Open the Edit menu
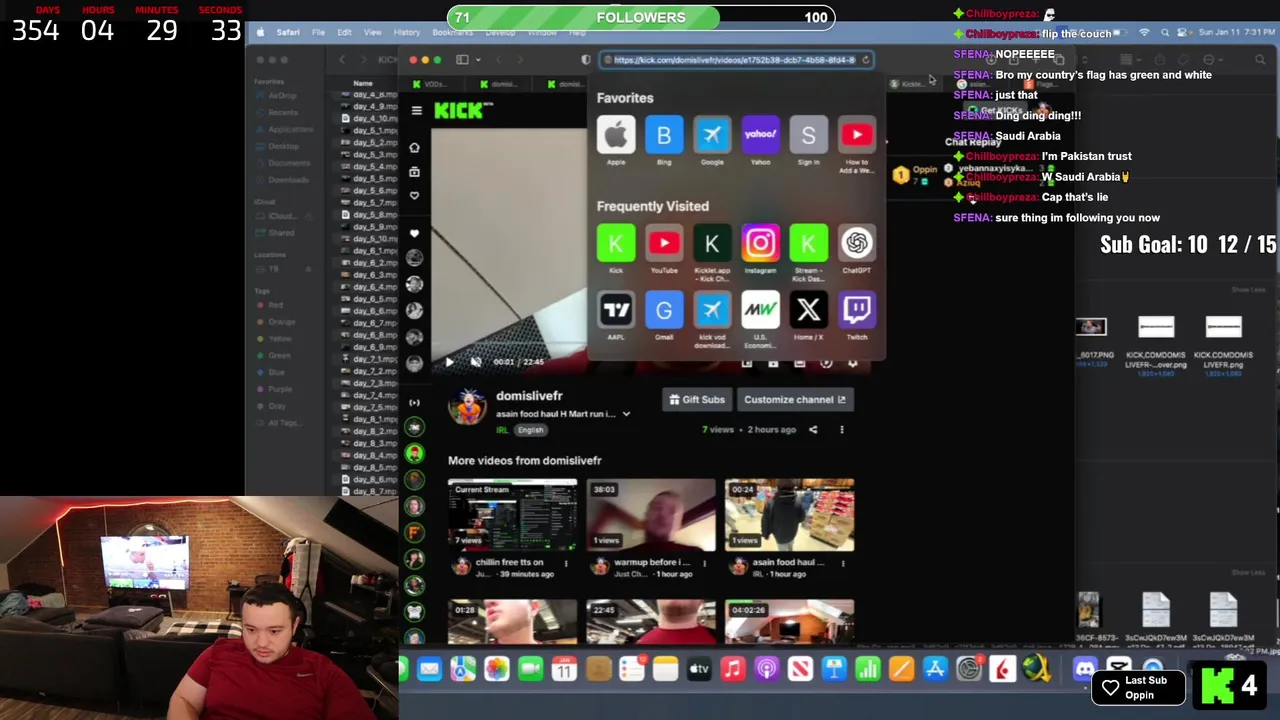This screenshot has height=720, width=1280. [x=344, y=33]
